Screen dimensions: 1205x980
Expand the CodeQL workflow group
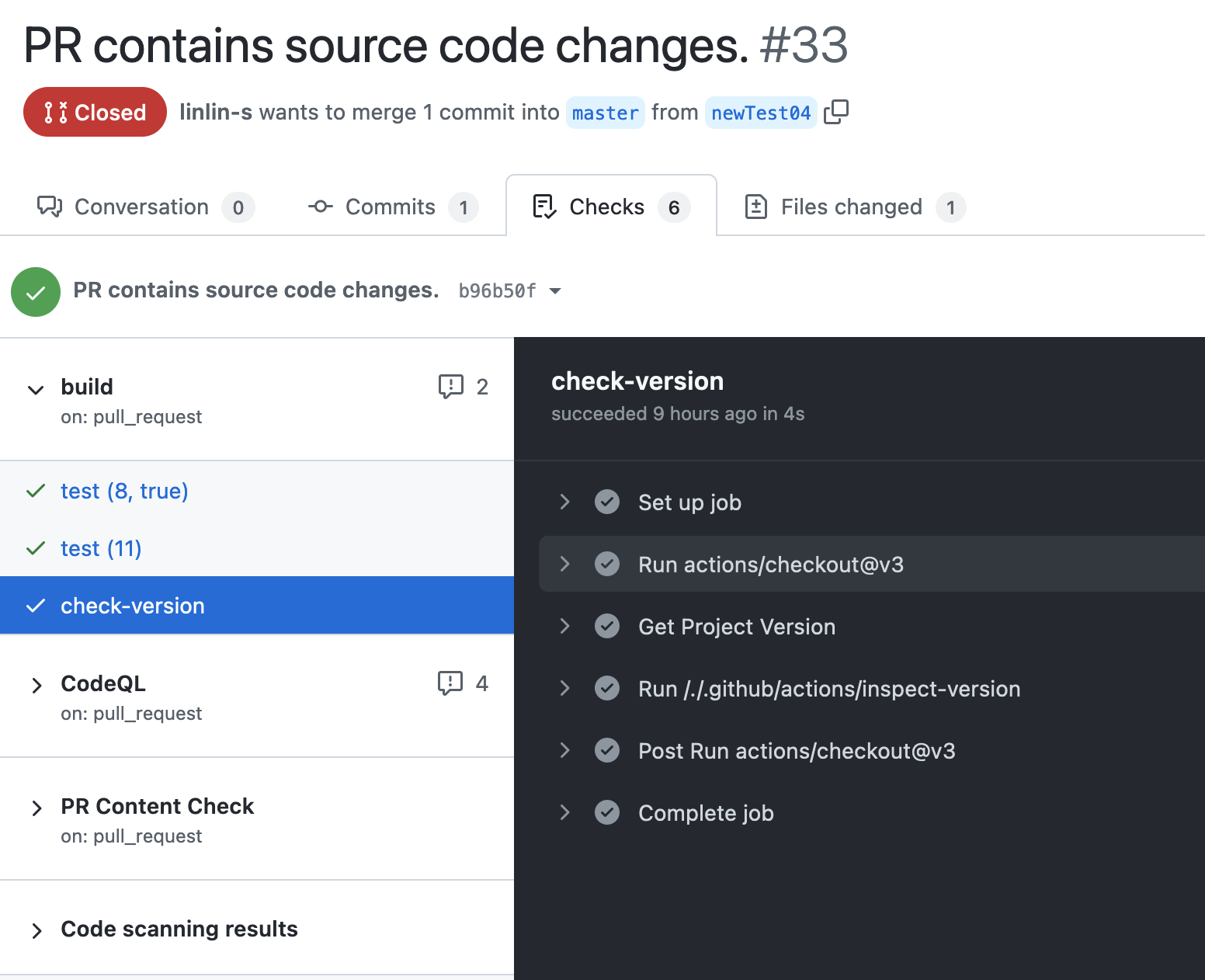point(36,685)
